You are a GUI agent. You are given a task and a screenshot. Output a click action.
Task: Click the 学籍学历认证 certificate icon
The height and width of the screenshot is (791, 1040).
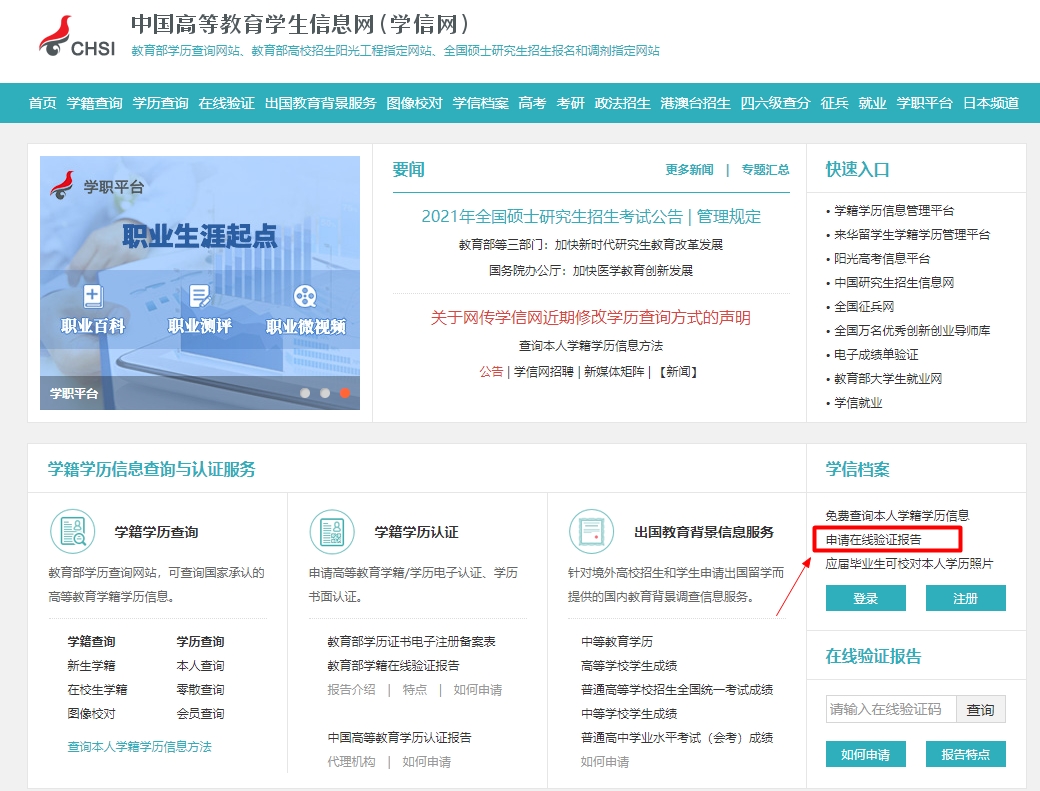(x=332, y=532)
